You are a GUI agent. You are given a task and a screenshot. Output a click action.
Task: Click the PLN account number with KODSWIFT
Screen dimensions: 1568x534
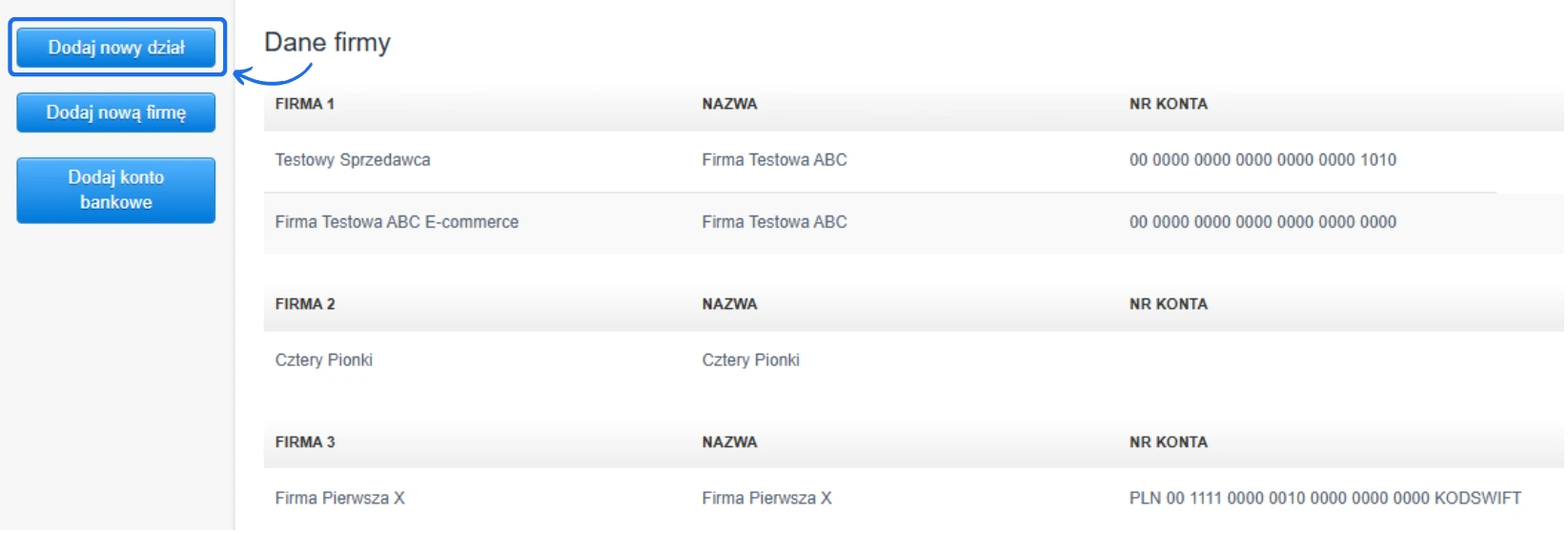(1325, 499)
